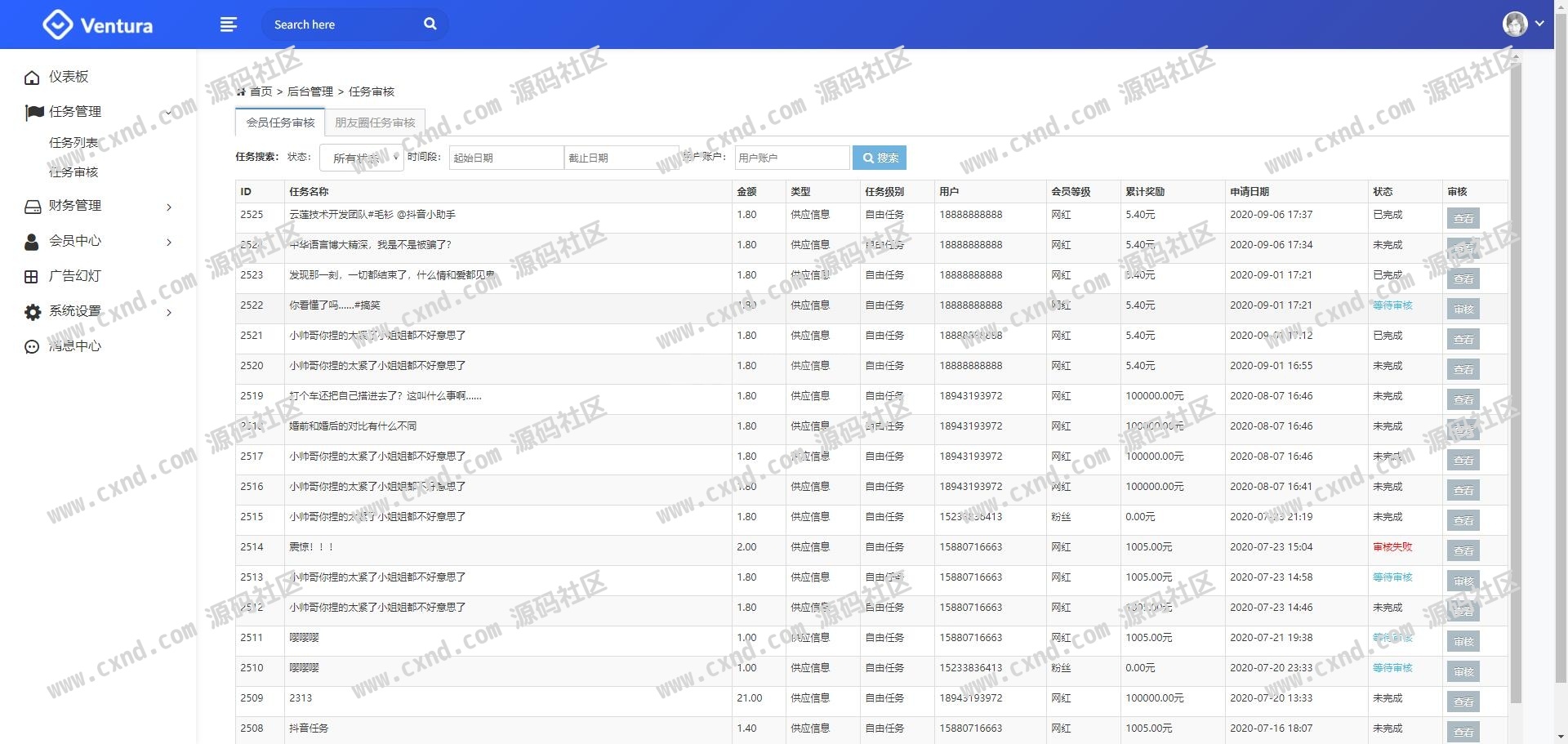The width and height of the screenshot is (1568, 744).
Task: Toggle the sidebar hamburger menu icon
Action: point(229,25)
